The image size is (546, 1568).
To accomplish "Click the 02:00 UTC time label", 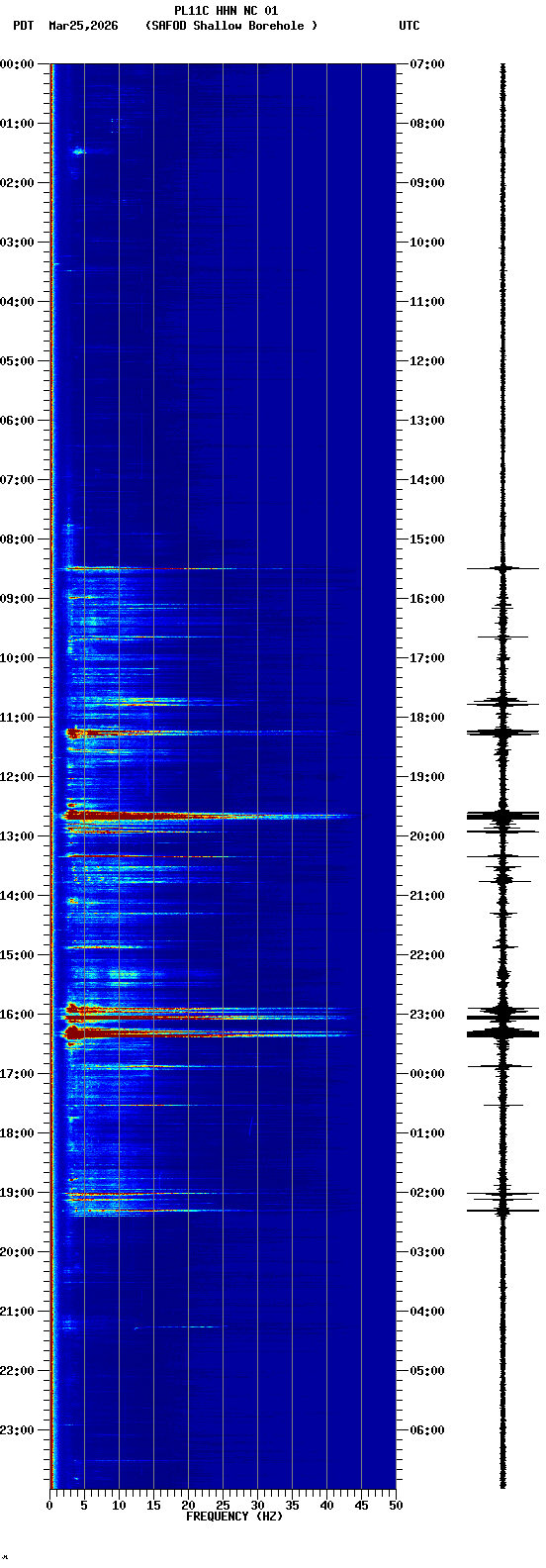I will point(427,1193).
